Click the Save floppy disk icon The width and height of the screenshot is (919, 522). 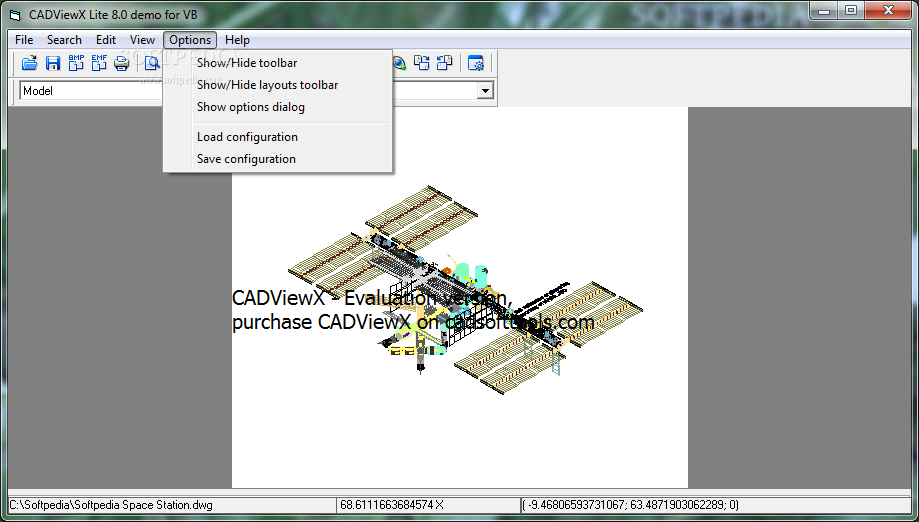(x=53, y=63)
